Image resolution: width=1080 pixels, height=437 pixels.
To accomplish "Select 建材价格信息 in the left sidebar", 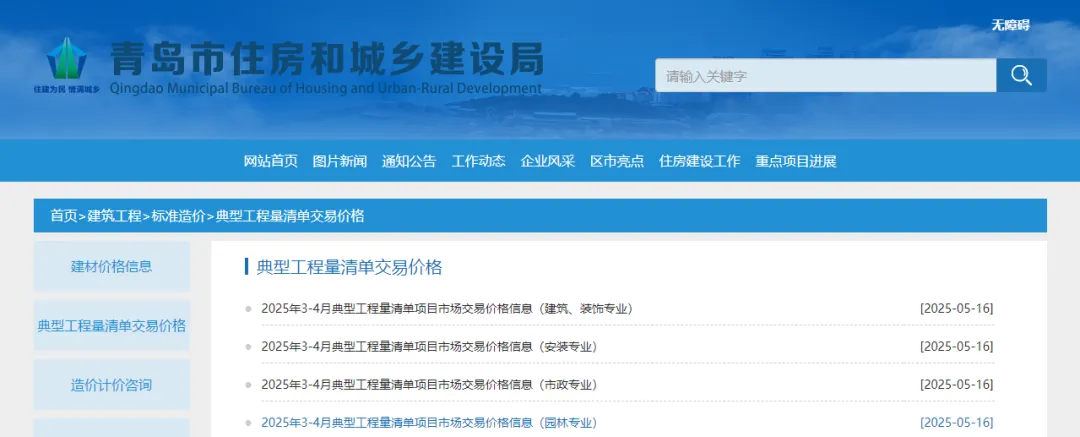I will (111, 266).
